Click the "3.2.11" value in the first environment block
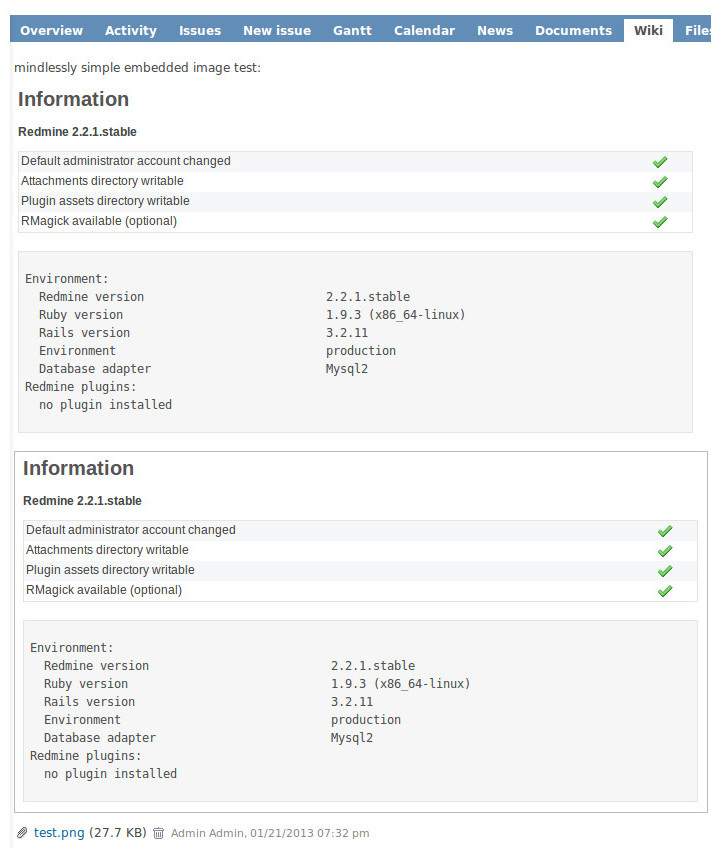This screenshot has width=712, height=851. [347, 333]
